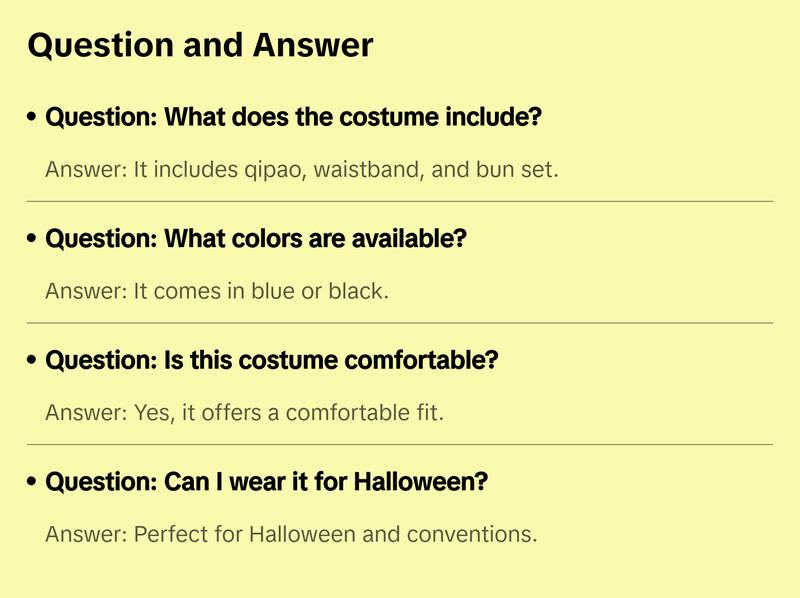
Task: Click the bullet before the Halloween question
Action: [33, 483]
